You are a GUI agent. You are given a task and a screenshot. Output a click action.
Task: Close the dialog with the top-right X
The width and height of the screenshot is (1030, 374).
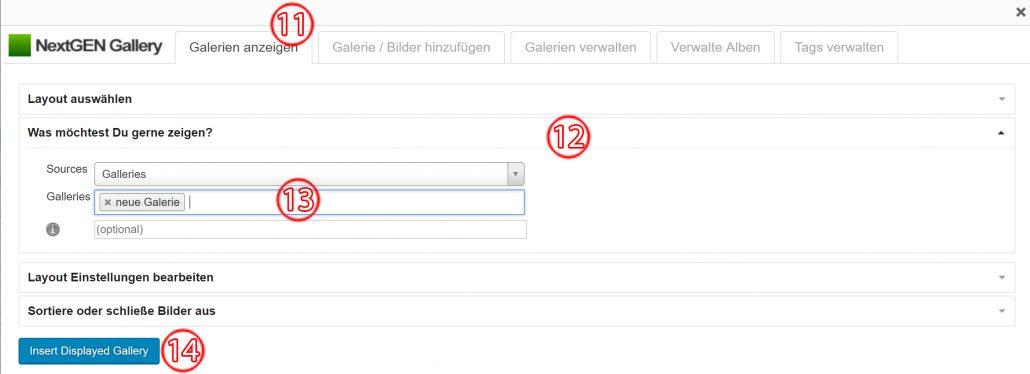[1019, 12]
